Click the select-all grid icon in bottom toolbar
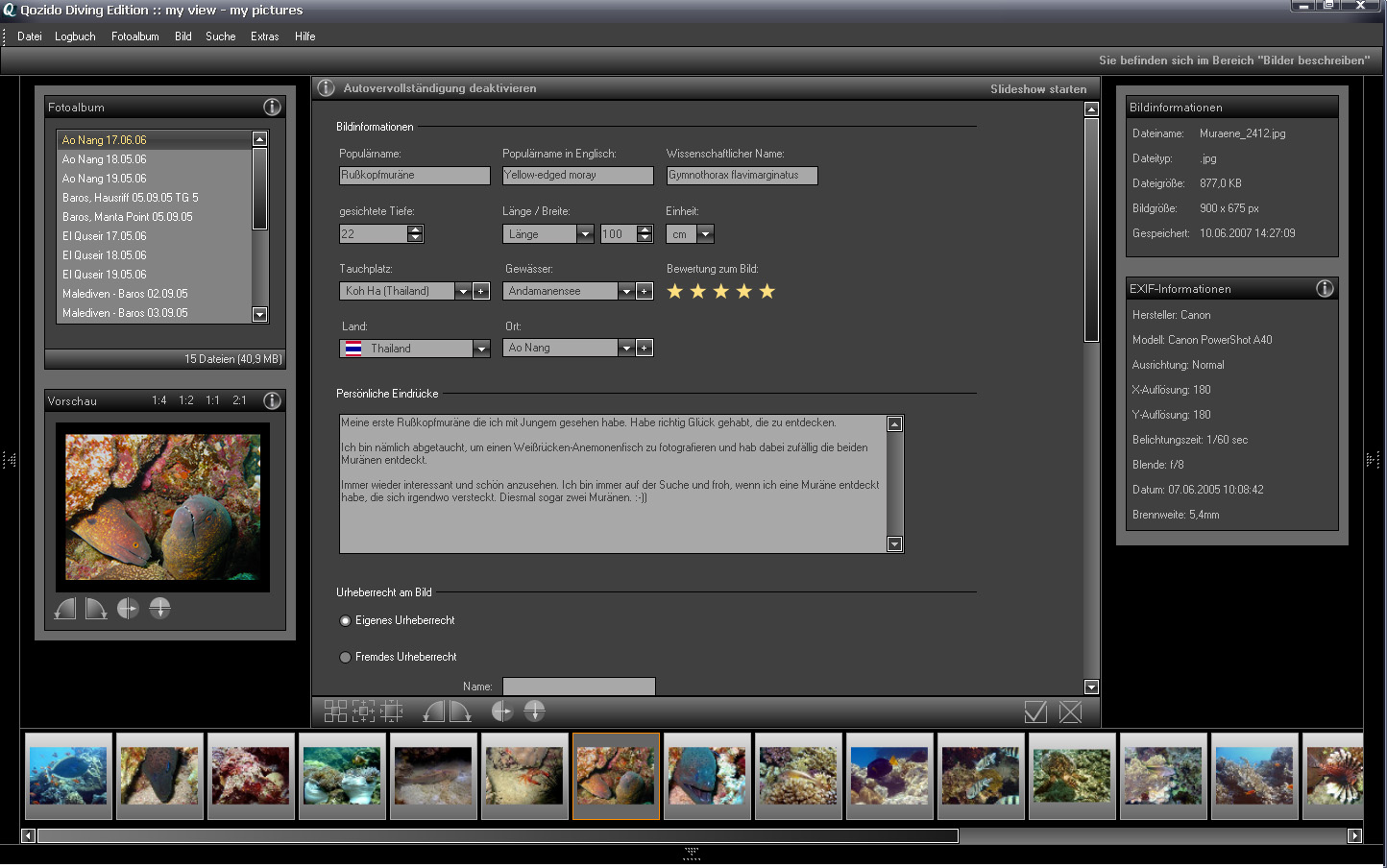Viewport: 1387px width, 868px height. click(x=335, y=711)
